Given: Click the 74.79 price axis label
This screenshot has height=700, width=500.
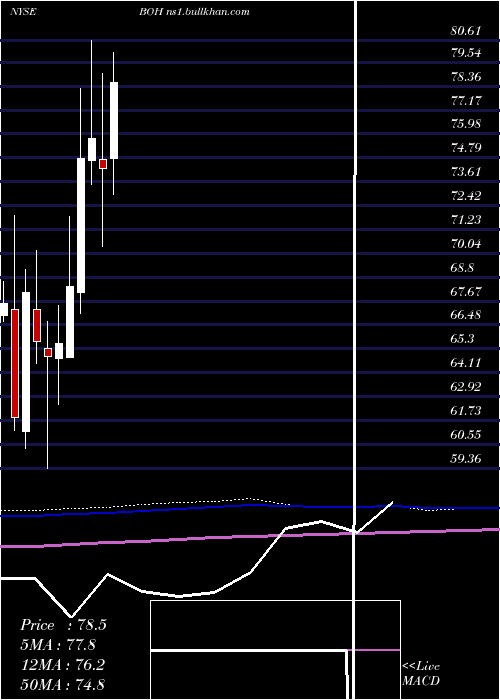Looking at the screenshot, I should (466, 147).
